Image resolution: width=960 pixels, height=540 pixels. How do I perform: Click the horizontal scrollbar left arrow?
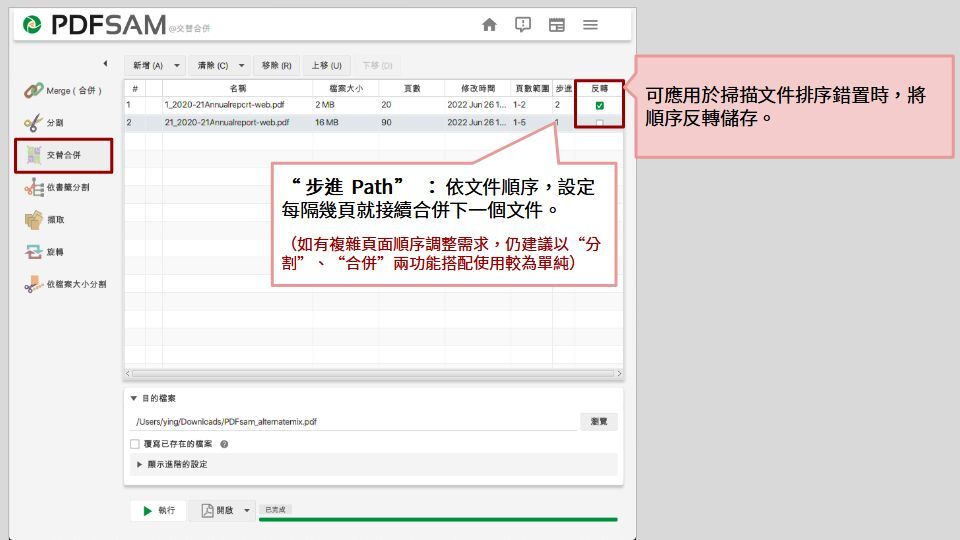pos(128,373)
